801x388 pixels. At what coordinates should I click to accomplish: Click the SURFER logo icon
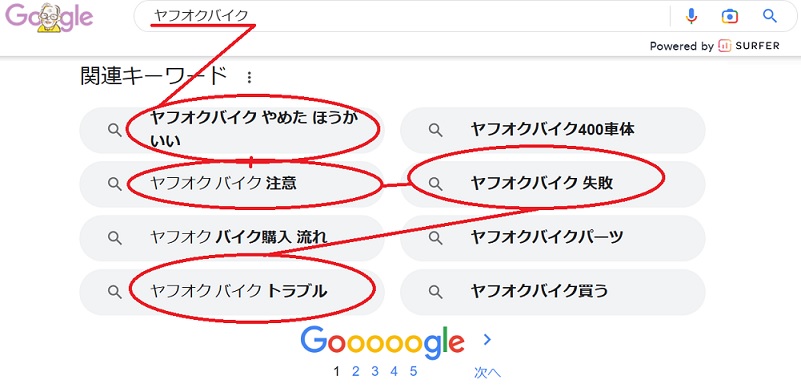[724, 46]
